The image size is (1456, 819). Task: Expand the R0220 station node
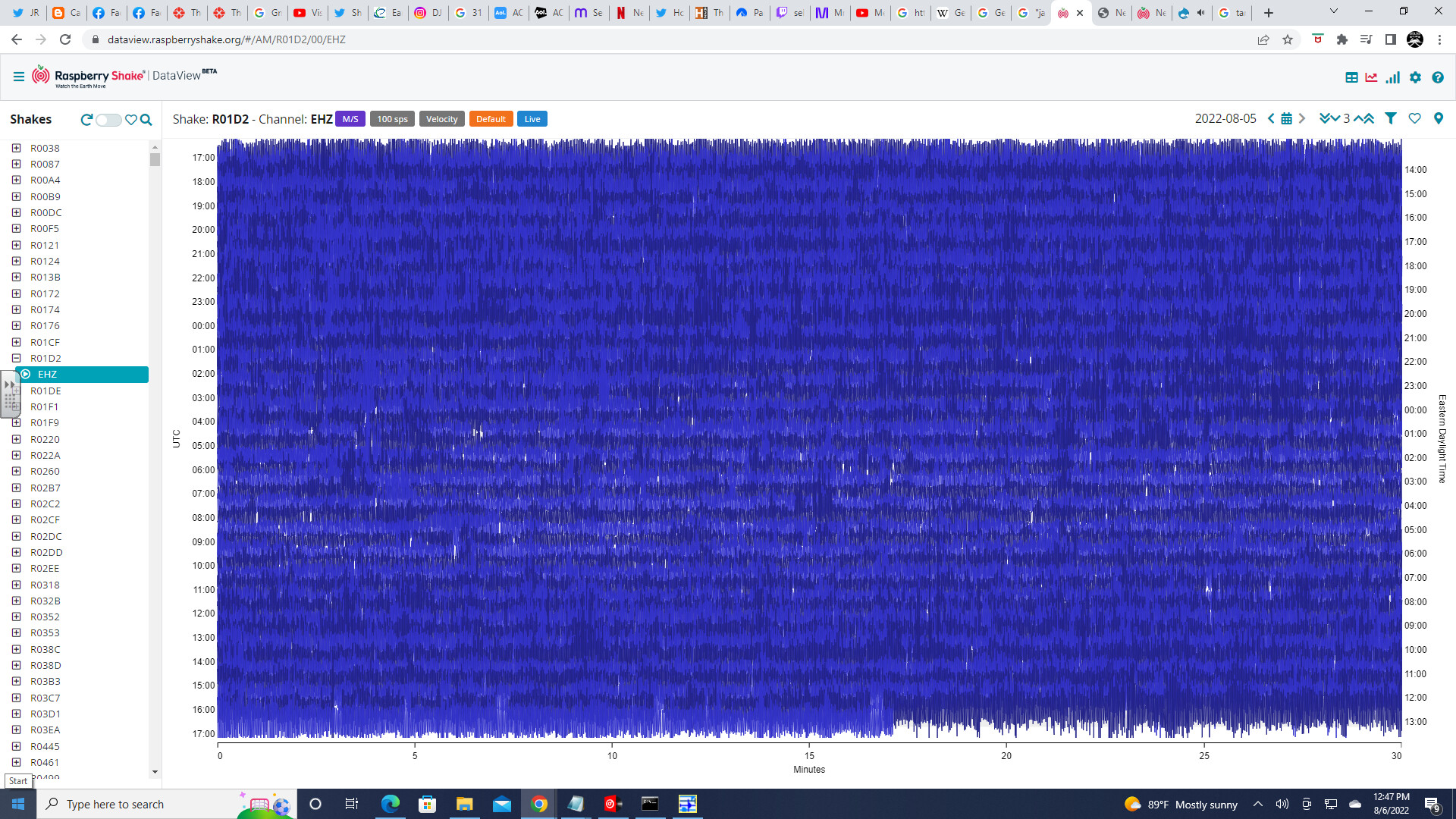pyautogui.click(x=17, y=439)
